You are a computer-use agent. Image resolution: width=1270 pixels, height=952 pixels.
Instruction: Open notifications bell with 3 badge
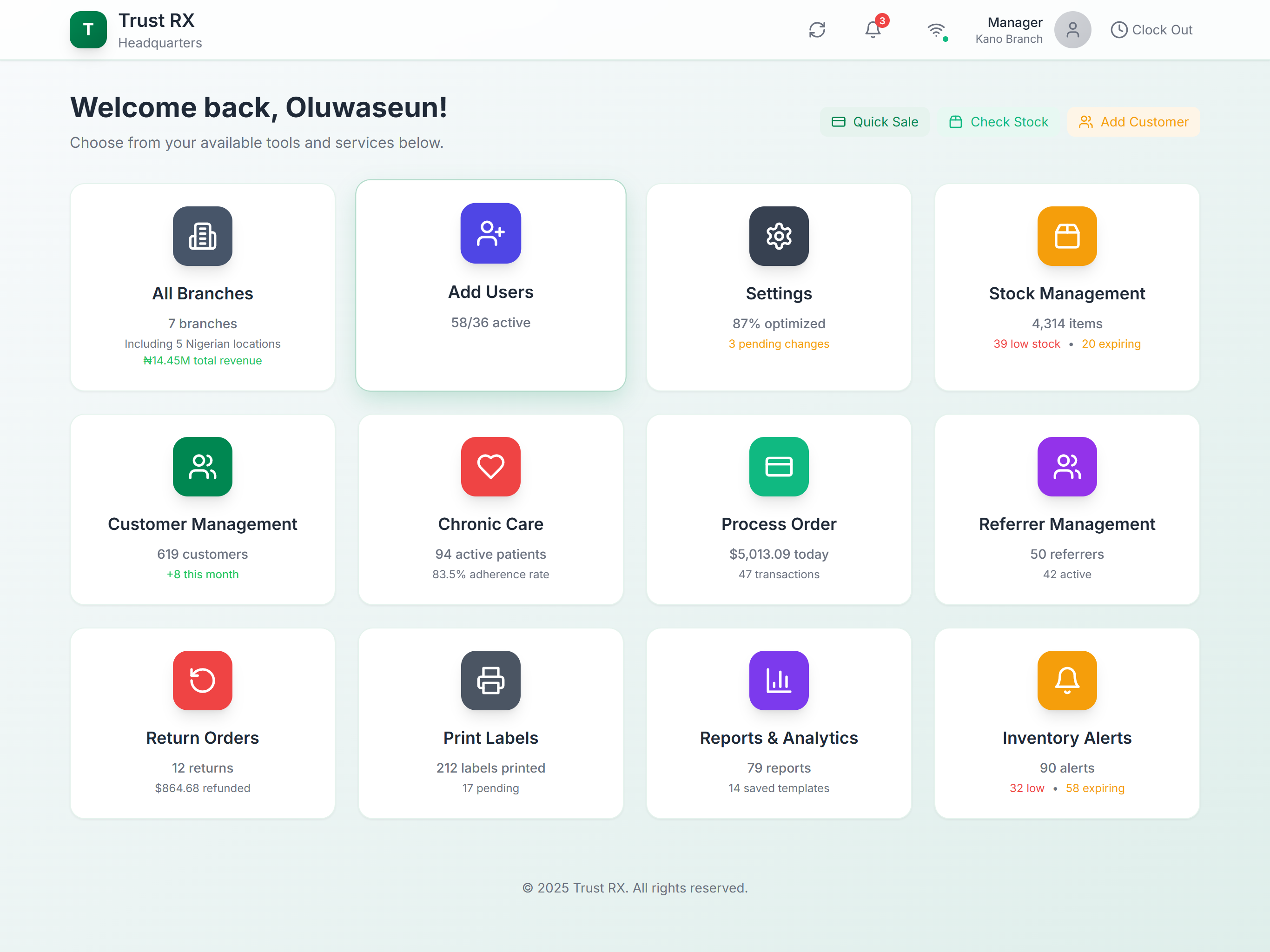[873, 29]
